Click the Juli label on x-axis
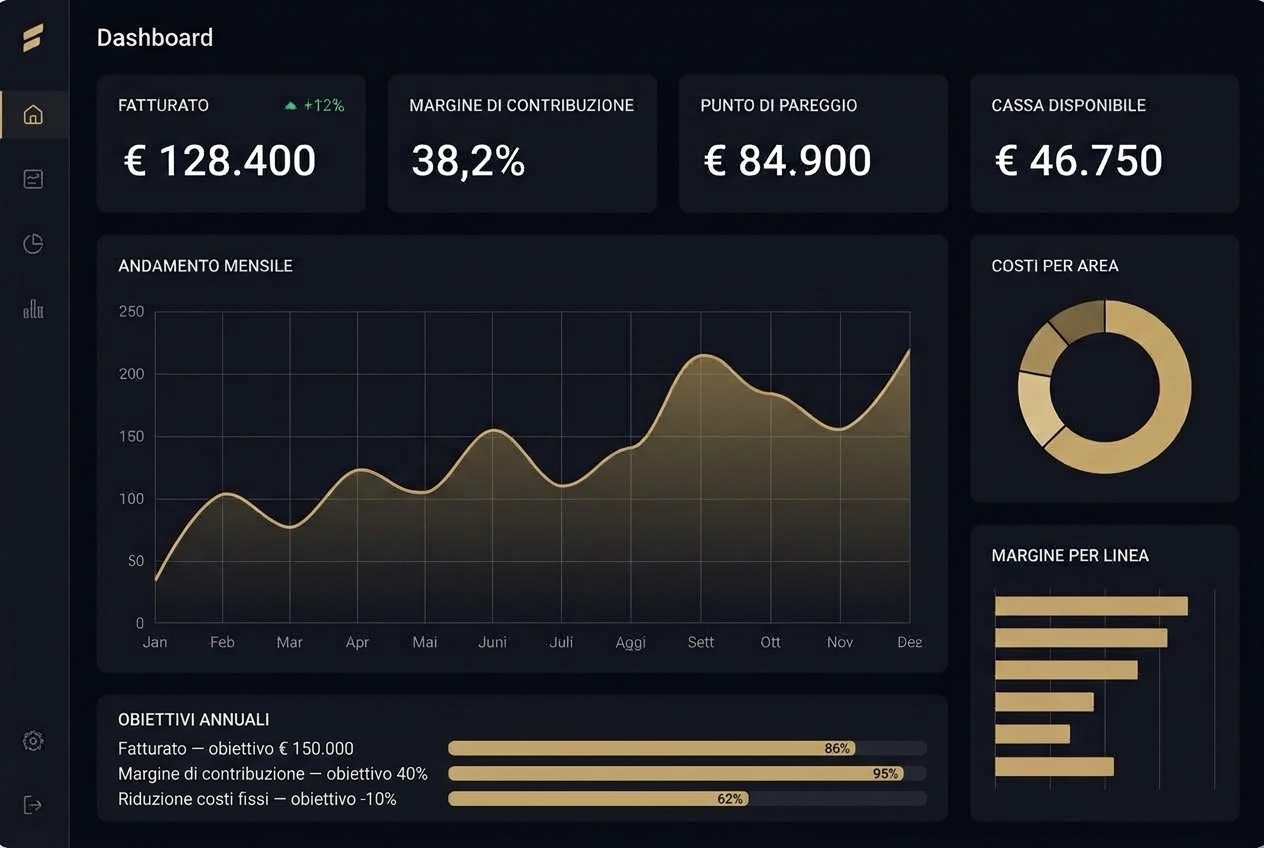 [561, 642]
